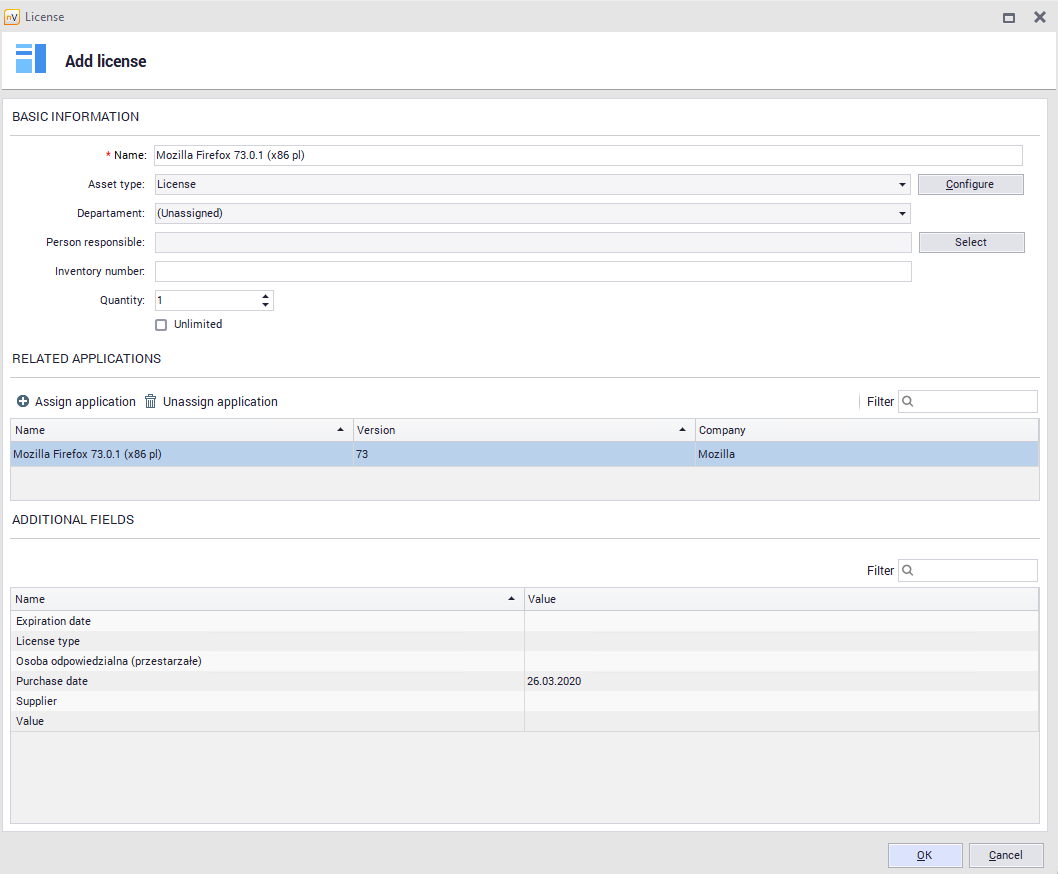This screenshot has height=874, width=1058.
Task: Open the Asset type dropdown
Action: coord(902,185)
